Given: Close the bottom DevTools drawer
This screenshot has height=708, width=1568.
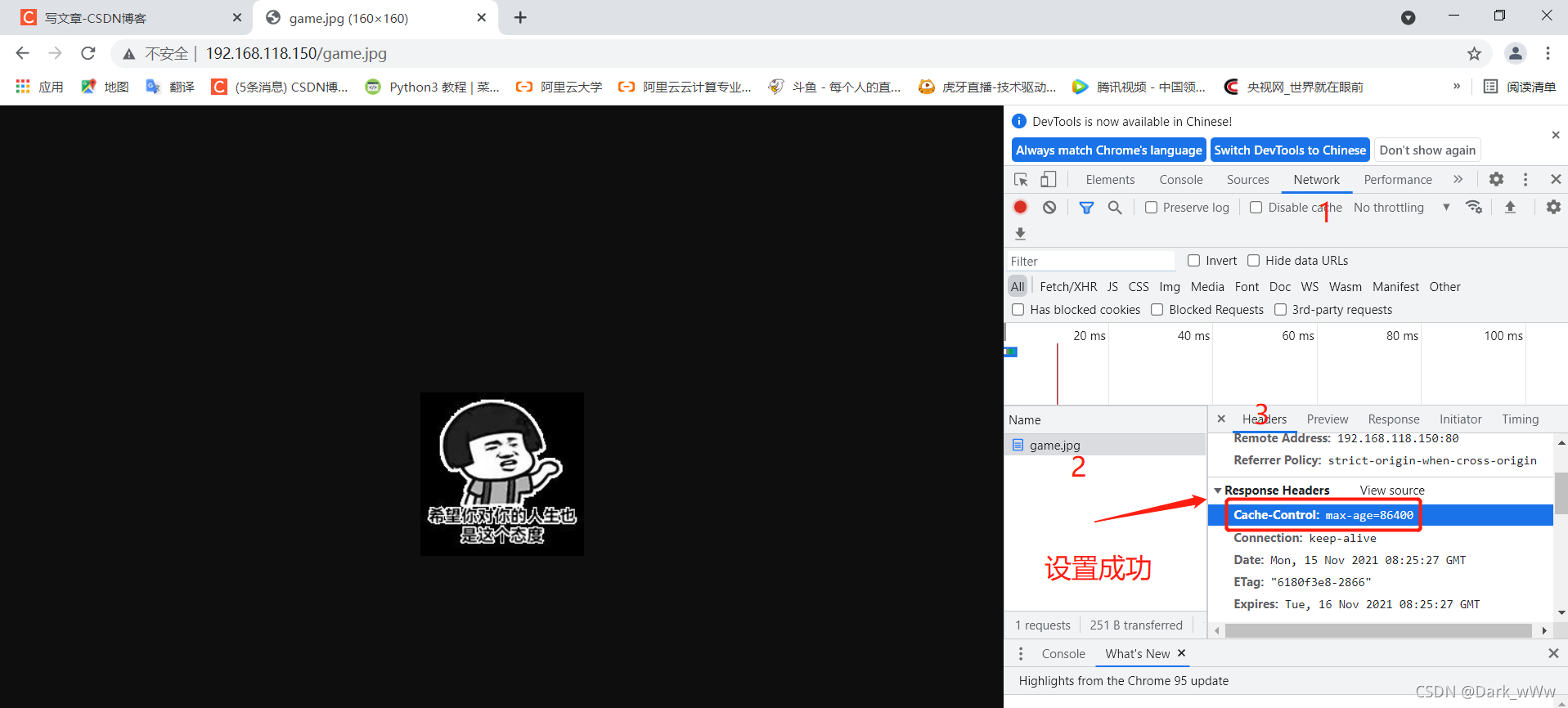Looking at the screenshot, I should point(1553,653).
